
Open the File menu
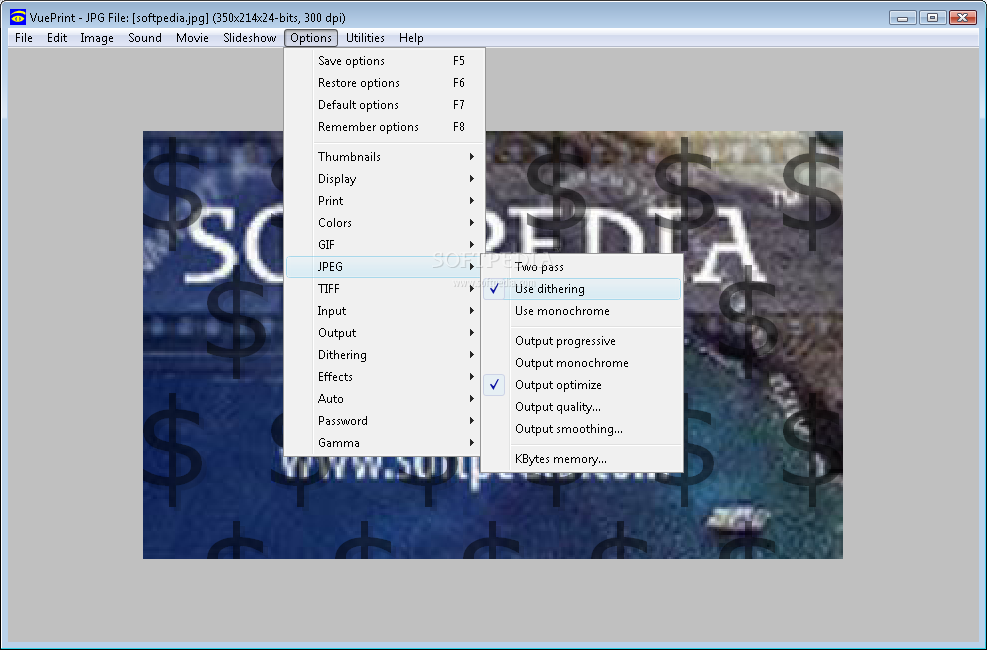point(24,38)
